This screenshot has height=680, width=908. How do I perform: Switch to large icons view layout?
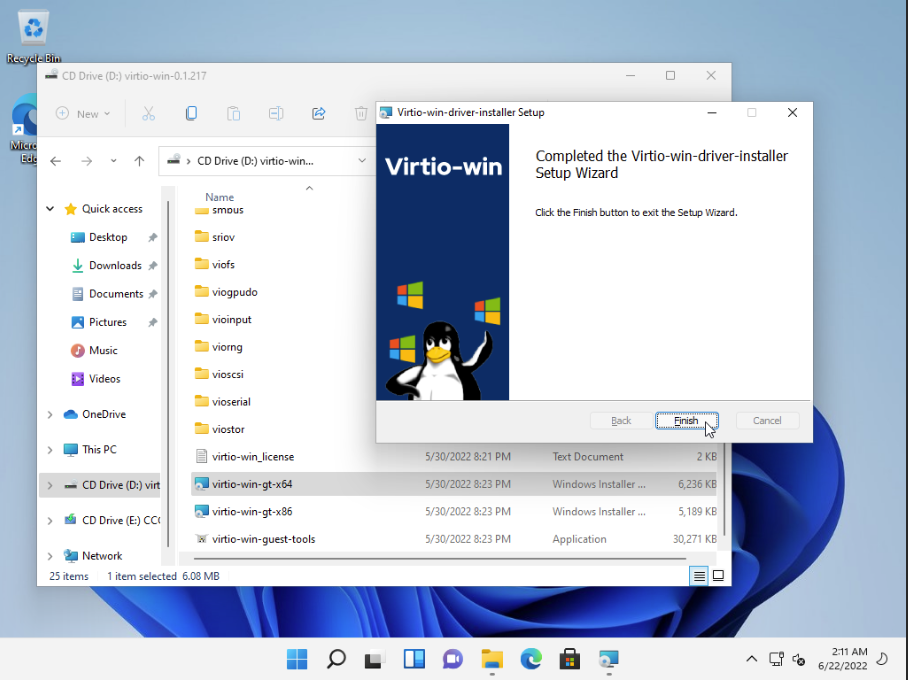tap(718, 576)
